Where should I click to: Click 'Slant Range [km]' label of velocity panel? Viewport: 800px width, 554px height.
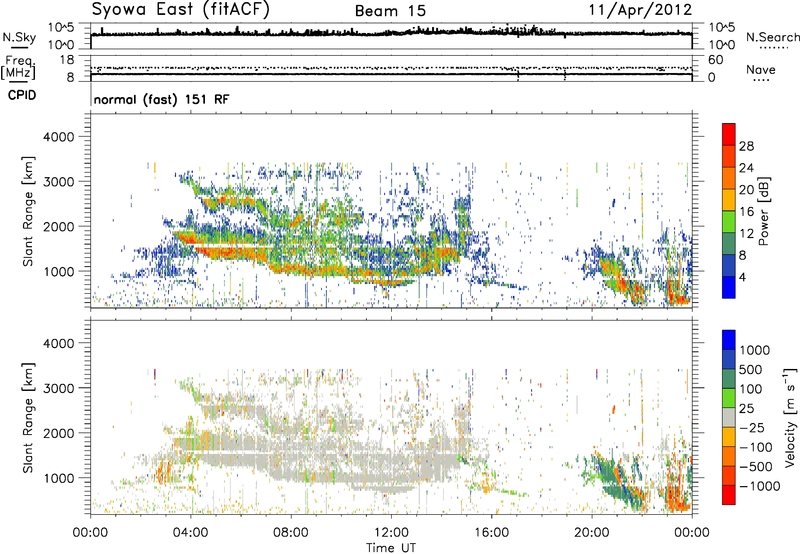tap(28, 418)
